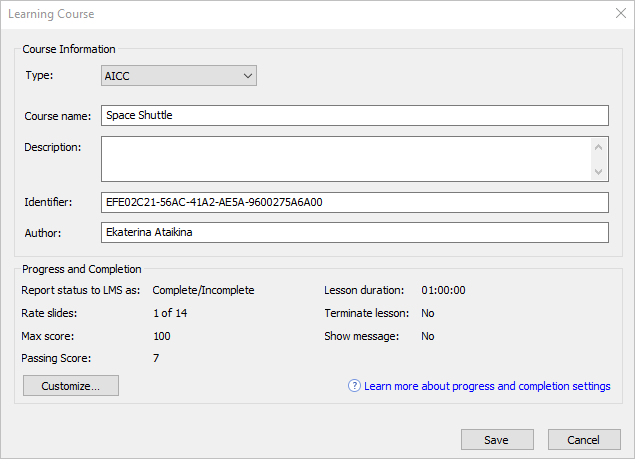635x459 pixels.
Task: Save the course settings
Action: coord(497,440)
